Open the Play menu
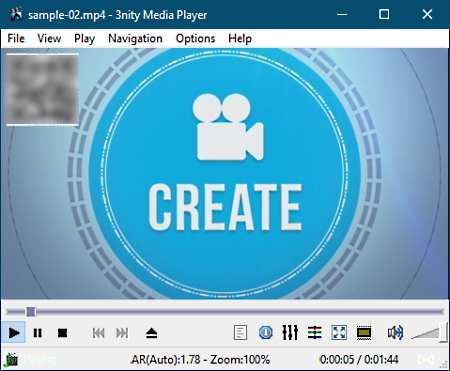 pyautogui.click(x=85, y=38)
